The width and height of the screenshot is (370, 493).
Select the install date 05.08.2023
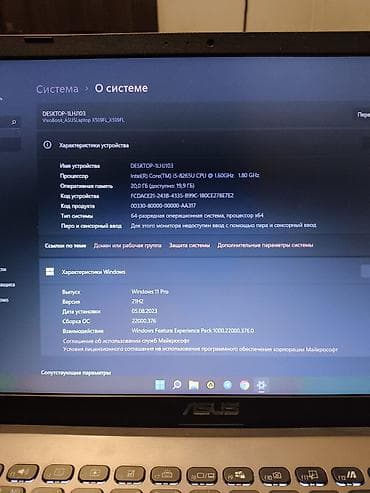pos(144,311)
